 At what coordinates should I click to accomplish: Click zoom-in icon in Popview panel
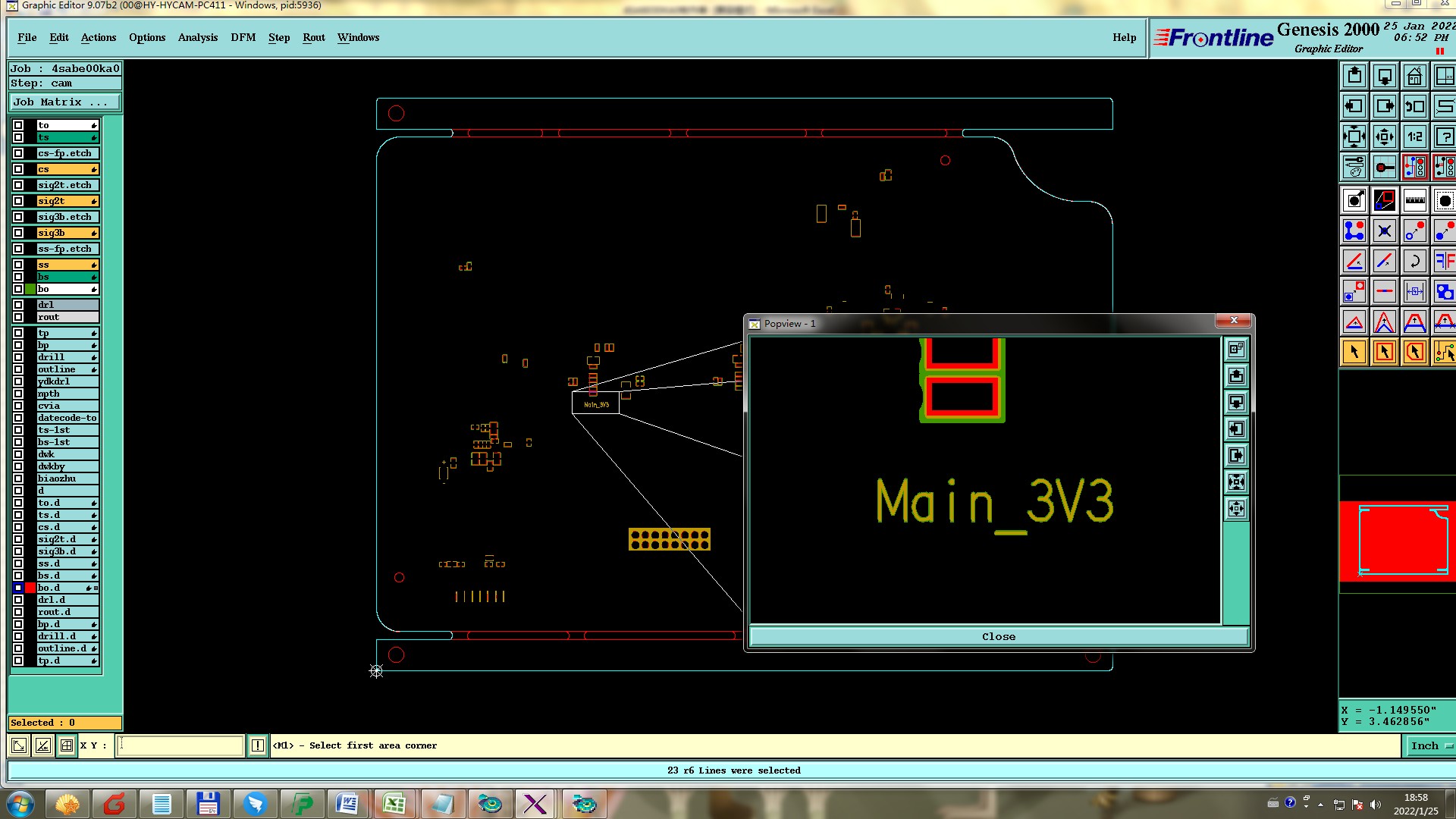click(x=1236, y=482)
